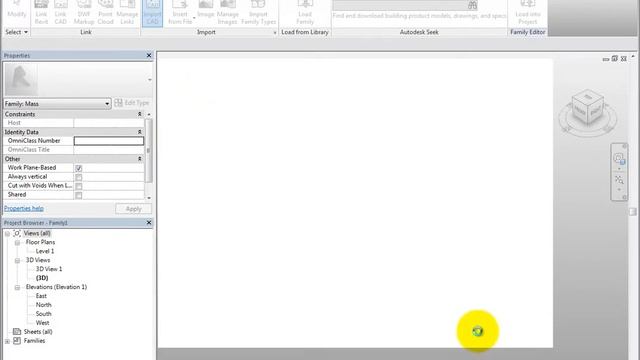Screen dimensions: 640x360
Task: Click the ViewCube in the 3D view
Action: 587,107
